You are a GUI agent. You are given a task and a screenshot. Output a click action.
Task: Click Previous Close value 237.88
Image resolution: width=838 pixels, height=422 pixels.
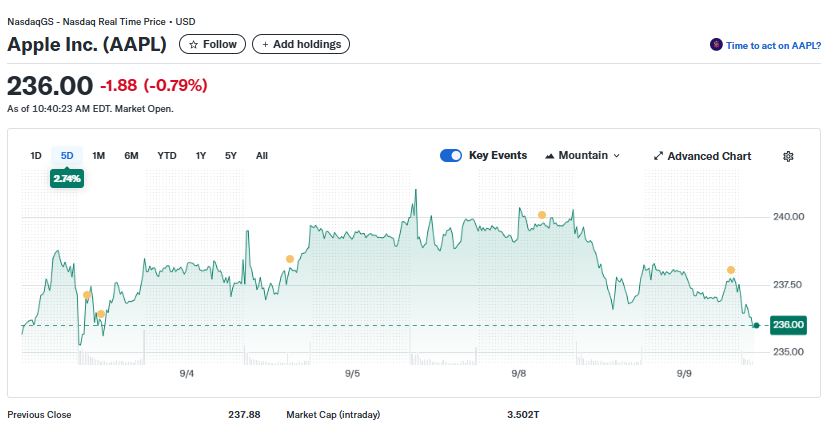pyautogui.click(x=244, y=415)
